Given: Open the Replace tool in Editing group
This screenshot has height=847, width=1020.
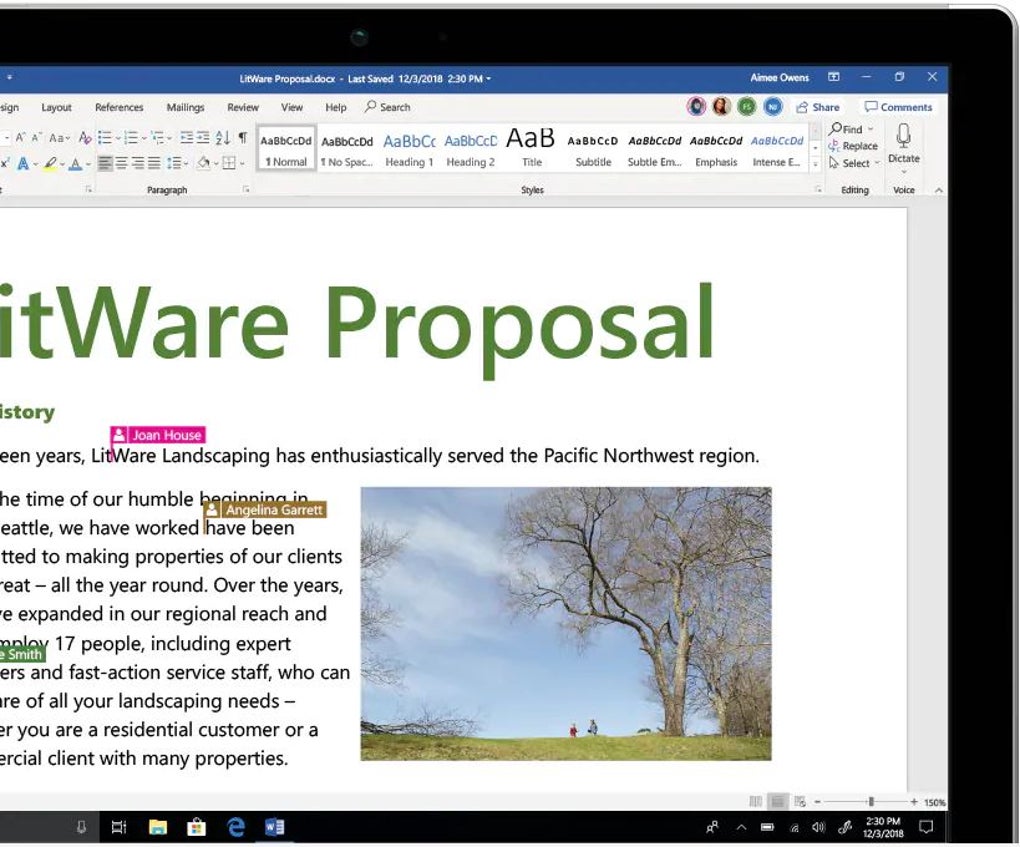Looking at the screenshot, I should (857, 146).
